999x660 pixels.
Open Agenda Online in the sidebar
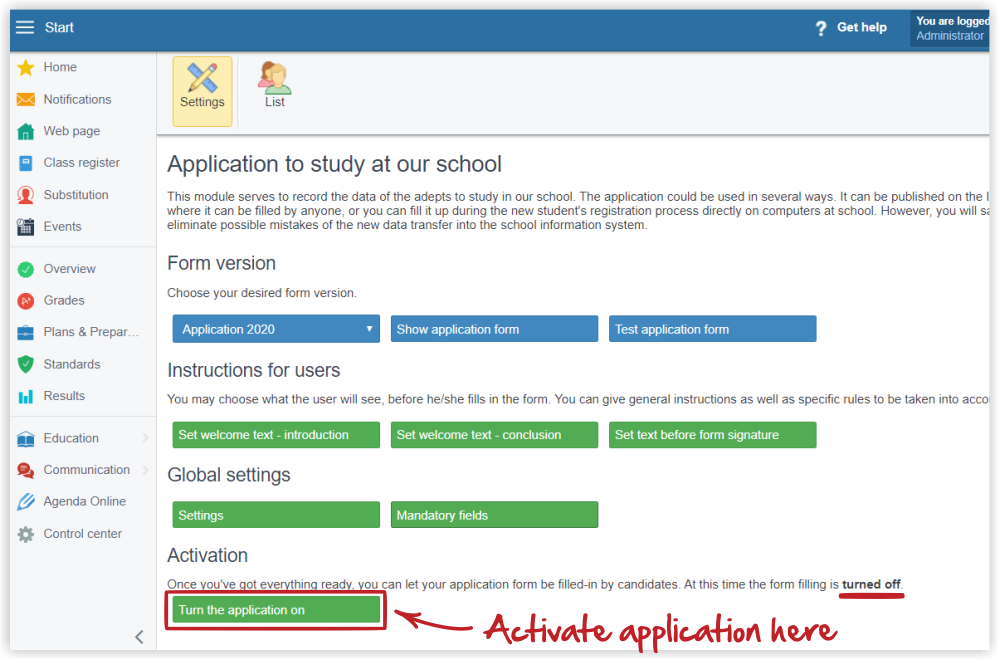[x=85, y=502]
